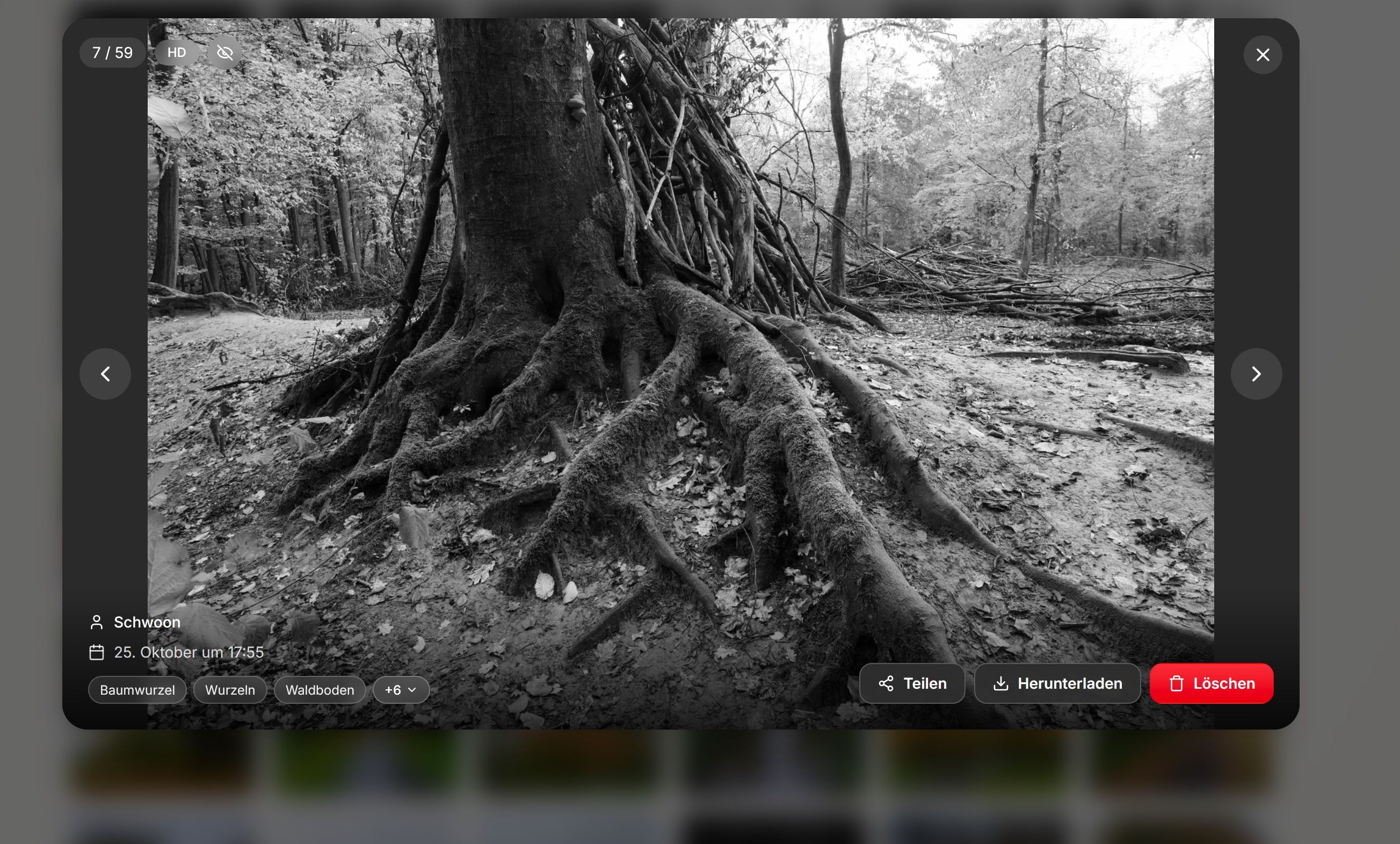Select the Wurzeln tag
Image resolution: width=1400 pixels, height=844 pixels.
click(230, 690)
